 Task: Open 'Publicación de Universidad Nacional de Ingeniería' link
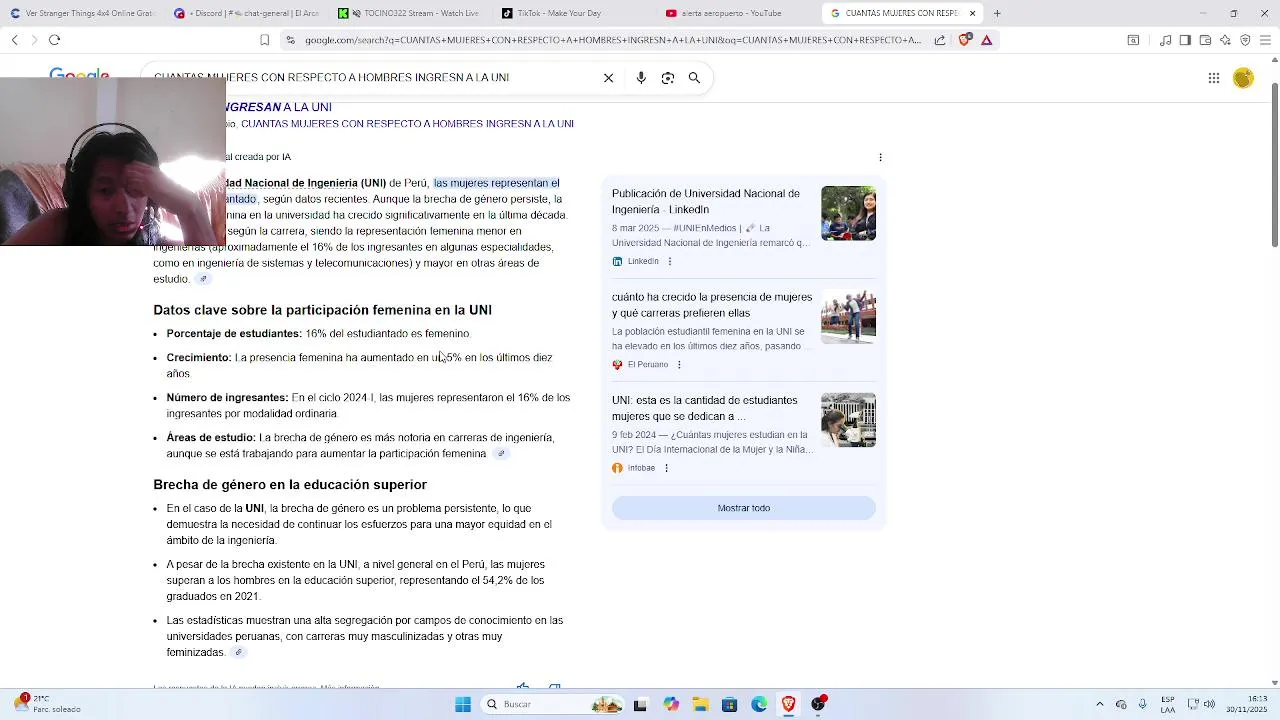coord(706,201)
